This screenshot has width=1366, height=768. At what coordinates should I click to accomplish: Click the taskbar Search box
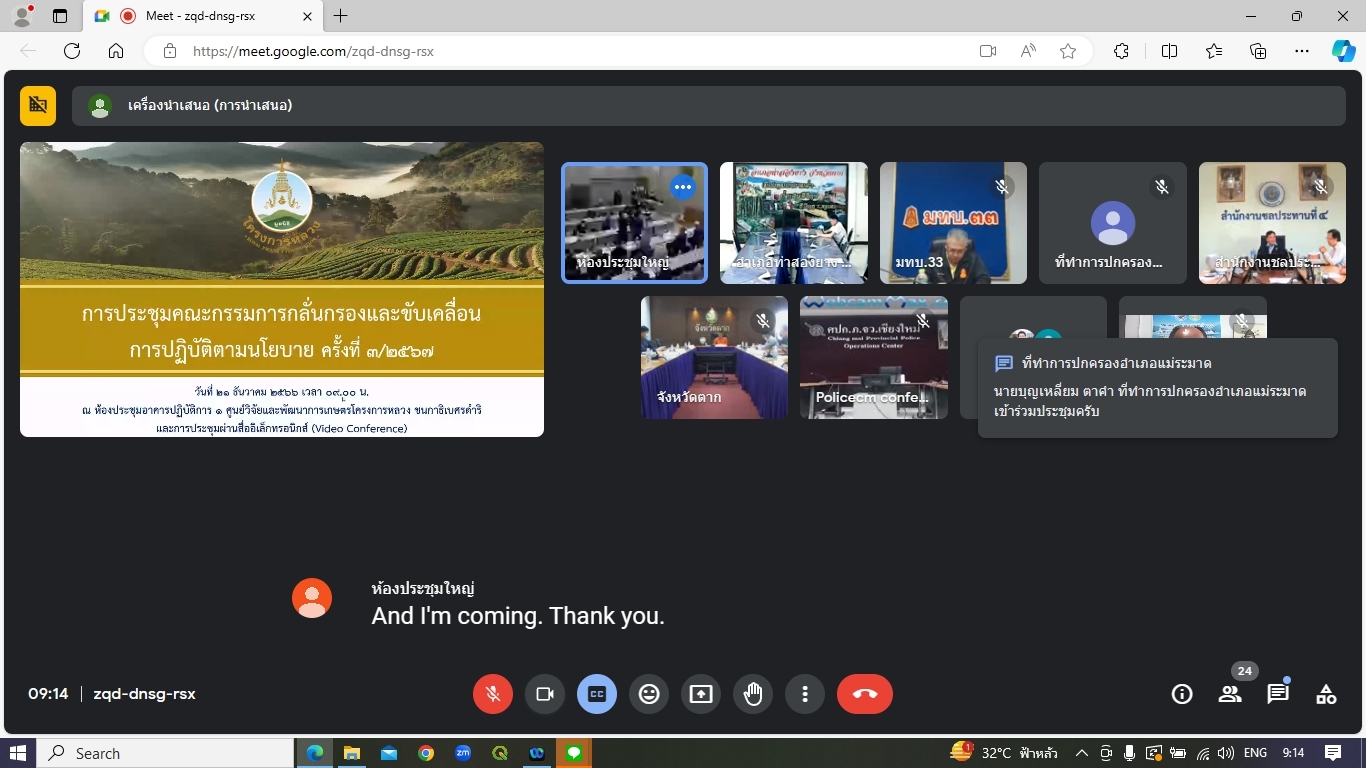click(x=165, y=753)
